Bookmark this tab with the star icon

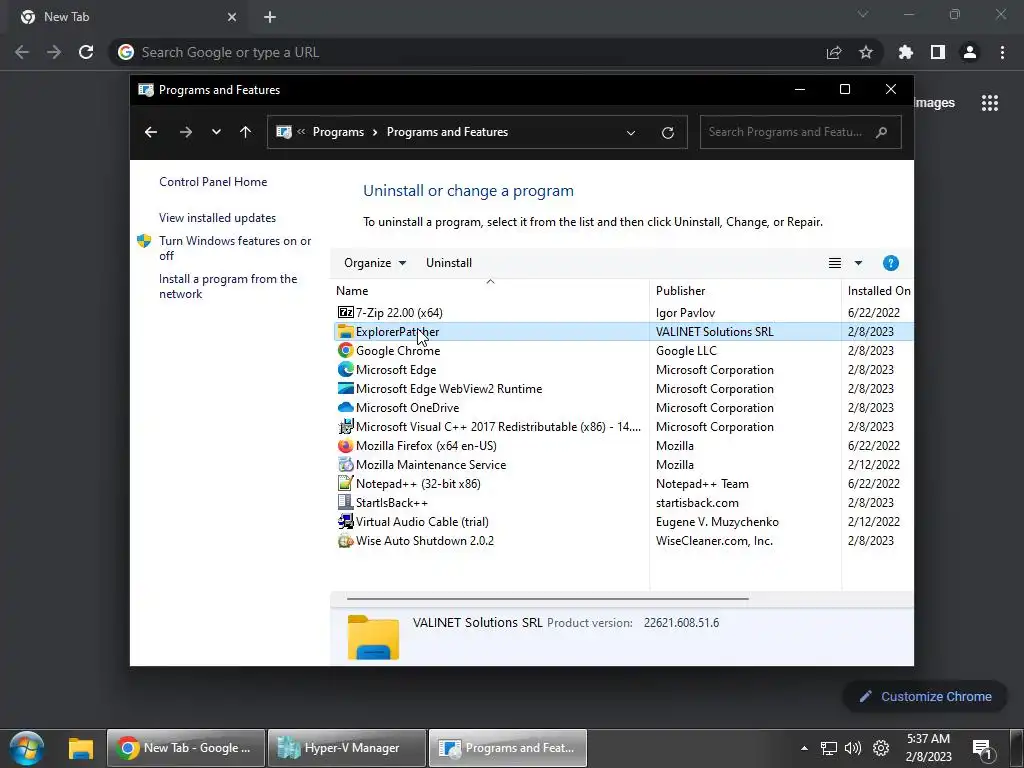(x=866, y=52)
